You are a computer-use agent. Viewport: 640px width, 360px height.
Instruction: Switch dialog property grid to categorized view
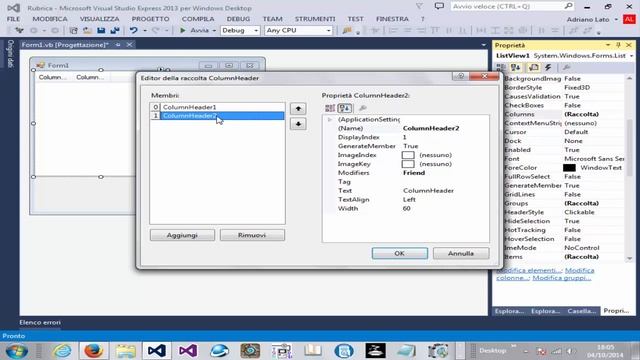tap(330, 108)
